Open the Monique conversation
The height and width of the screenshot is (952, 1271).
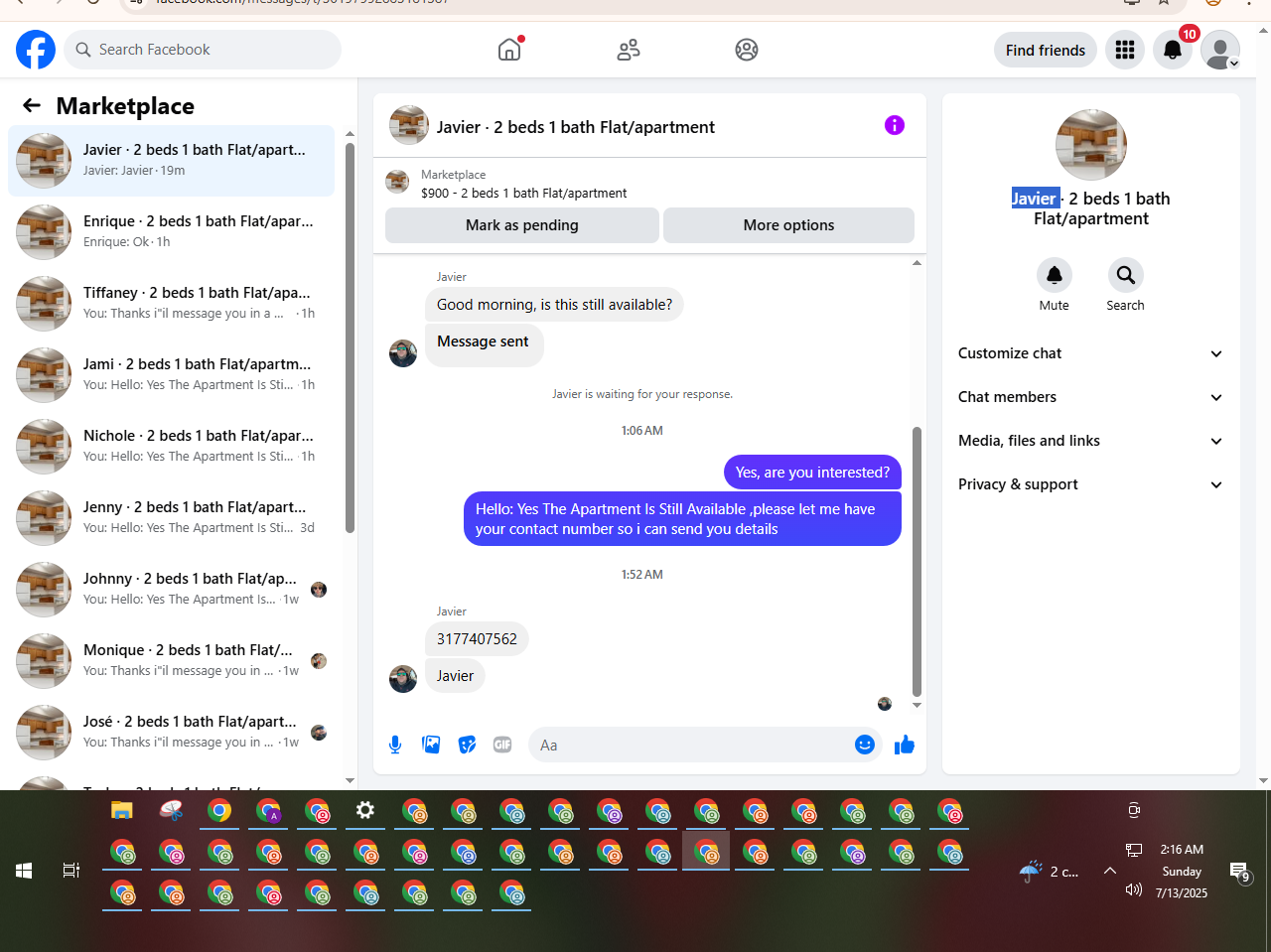coord(171,661)
